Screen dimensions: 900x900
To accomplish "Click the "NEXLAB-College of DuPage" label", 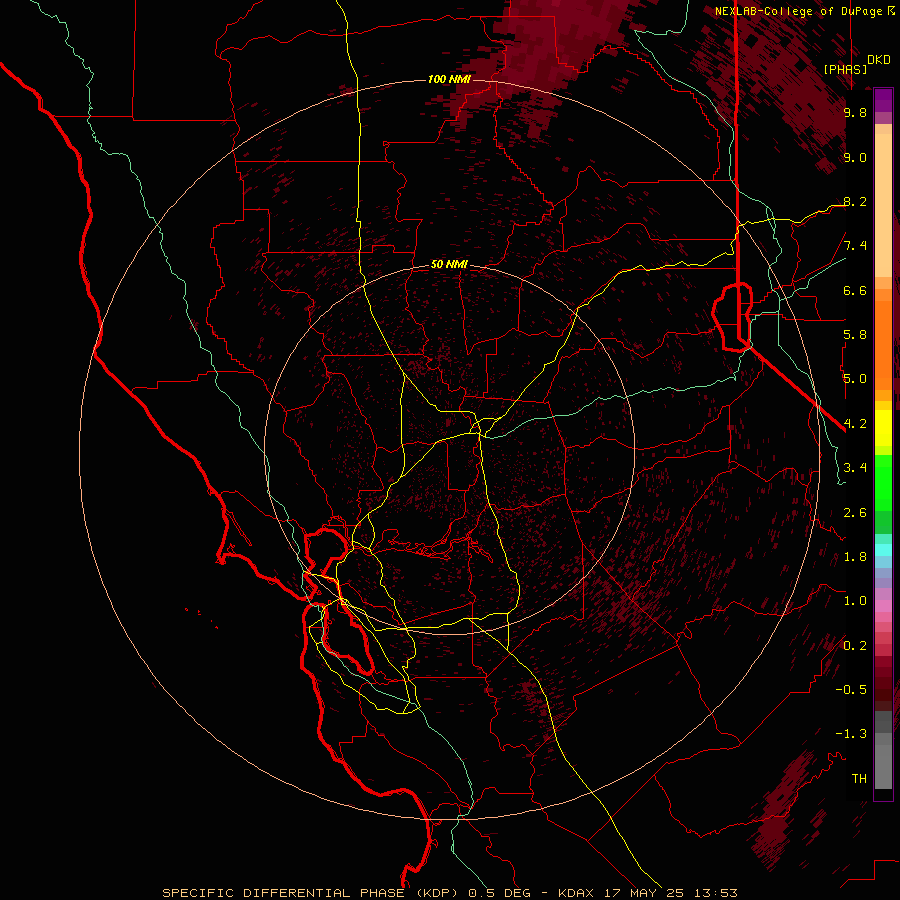I will tap(798, 11).
